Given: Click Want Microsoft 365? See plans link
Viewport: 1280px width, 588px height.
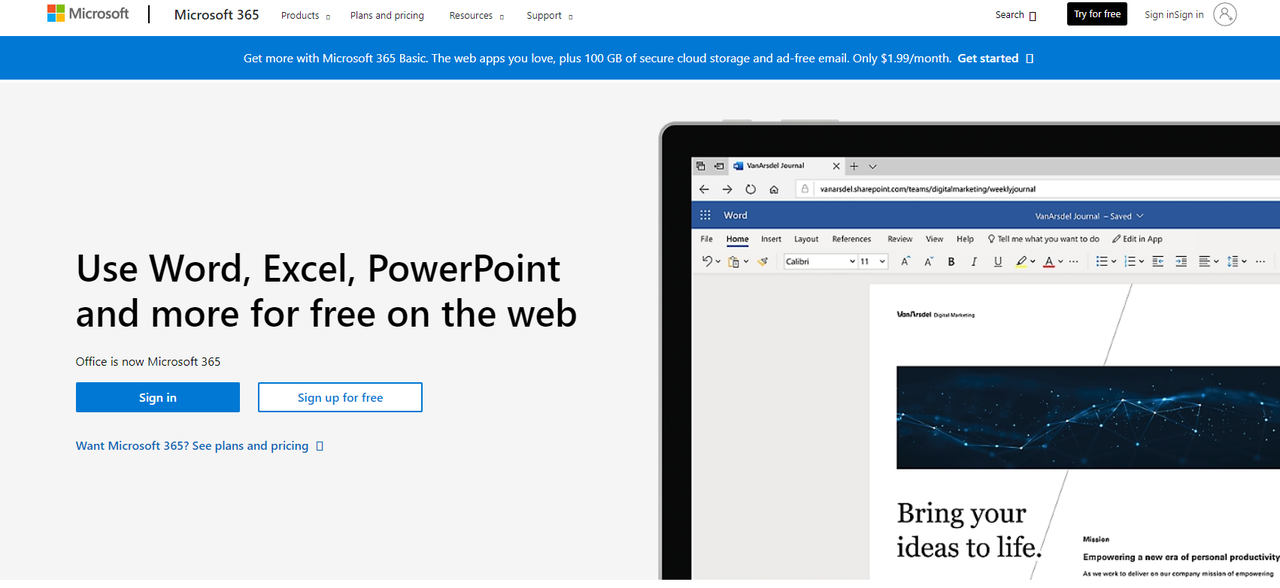Looking at the screenshot, I should pyautogui.click(x=199, y=446).
